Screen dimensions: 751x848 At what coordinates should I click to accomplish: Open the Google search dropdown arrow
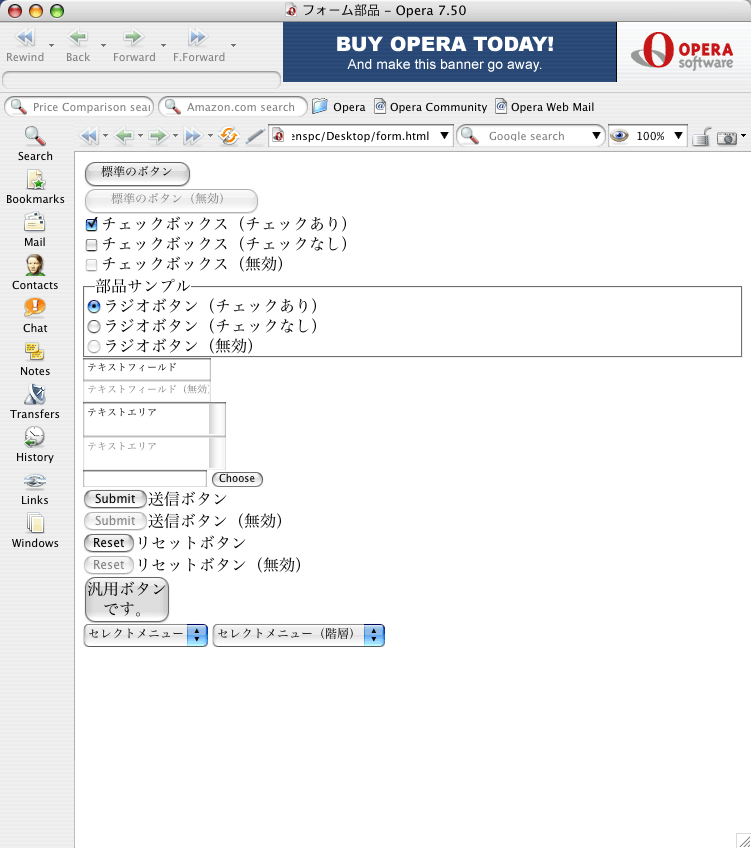click(596, 136)
